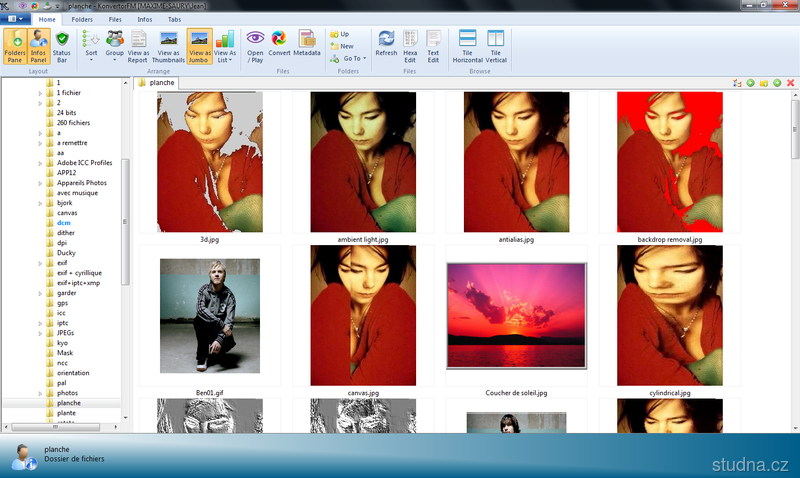
Task: Open Hexa Edit tool
Action: 410,43
